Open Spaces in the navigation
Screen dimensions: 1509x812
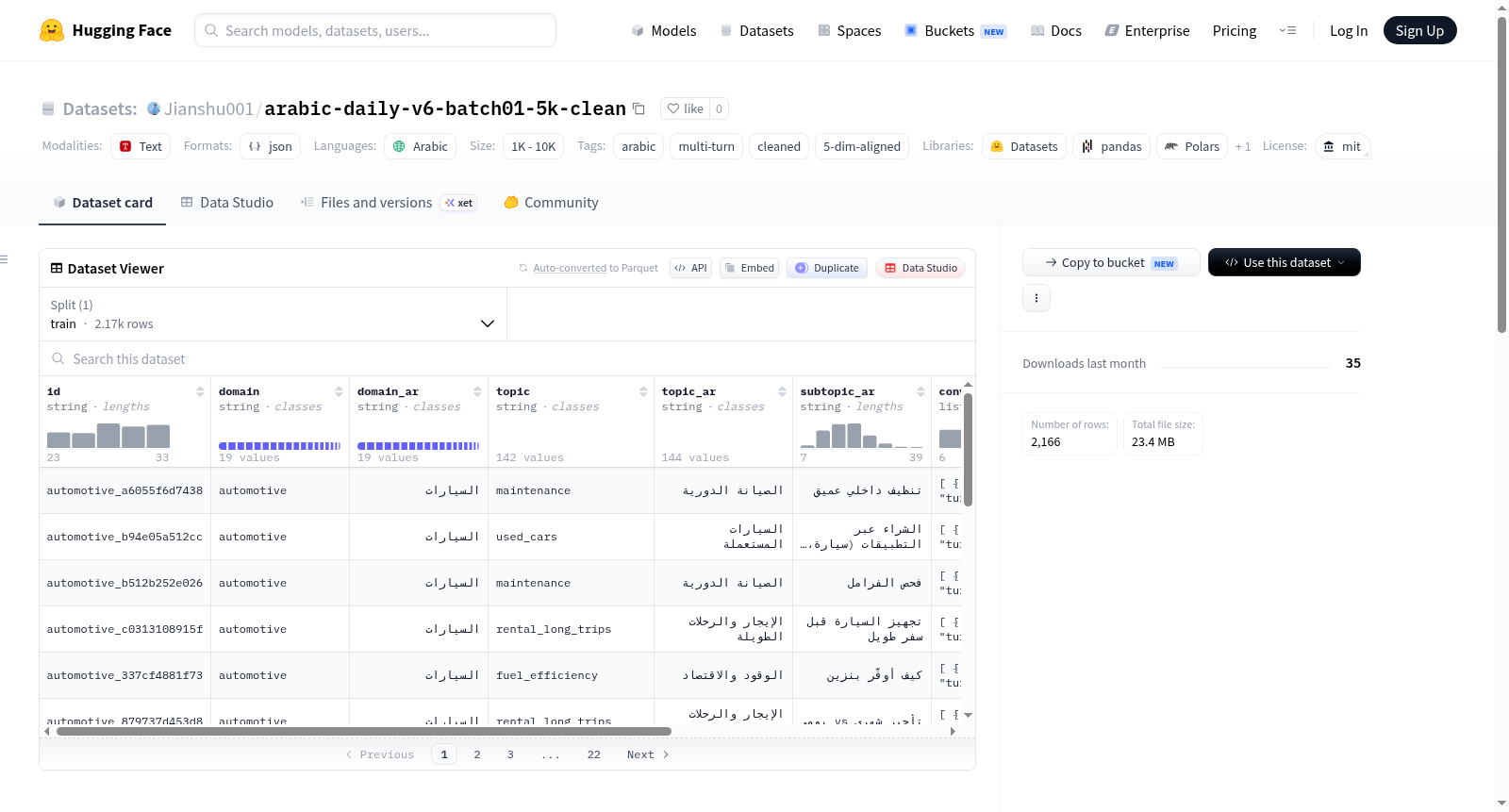[849, 30]
